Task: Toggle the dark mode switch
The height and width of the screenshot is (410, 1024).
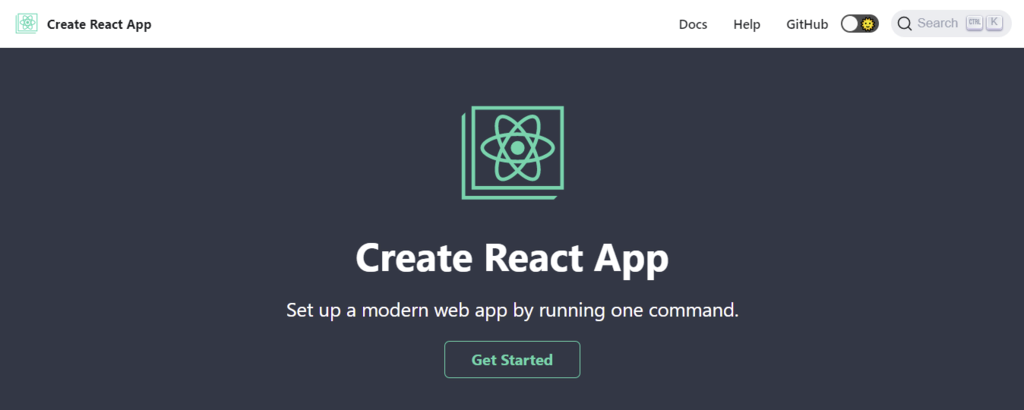Action: tap(859, 24)
